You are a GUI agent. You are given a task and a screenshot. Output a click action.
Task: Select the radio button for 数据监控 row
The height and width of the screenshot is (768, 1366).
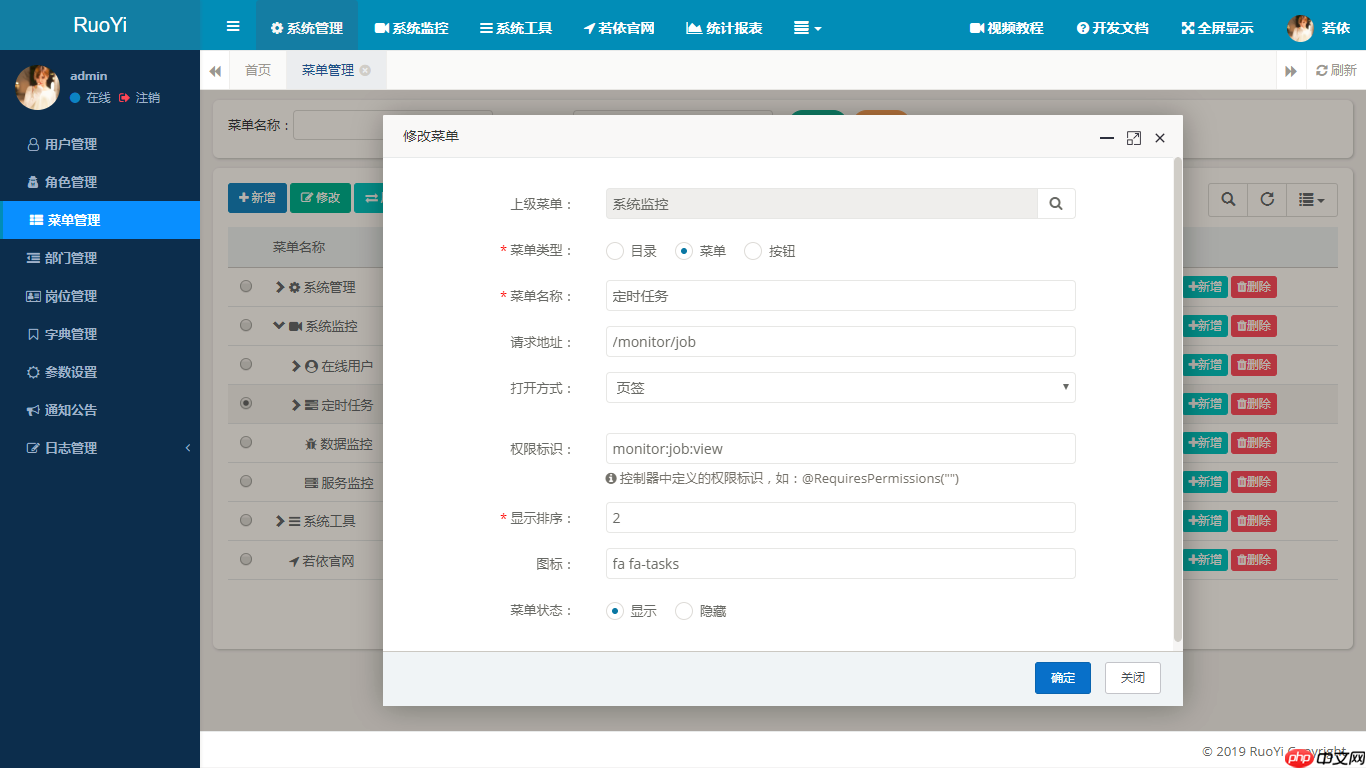[x=245, y=442]
